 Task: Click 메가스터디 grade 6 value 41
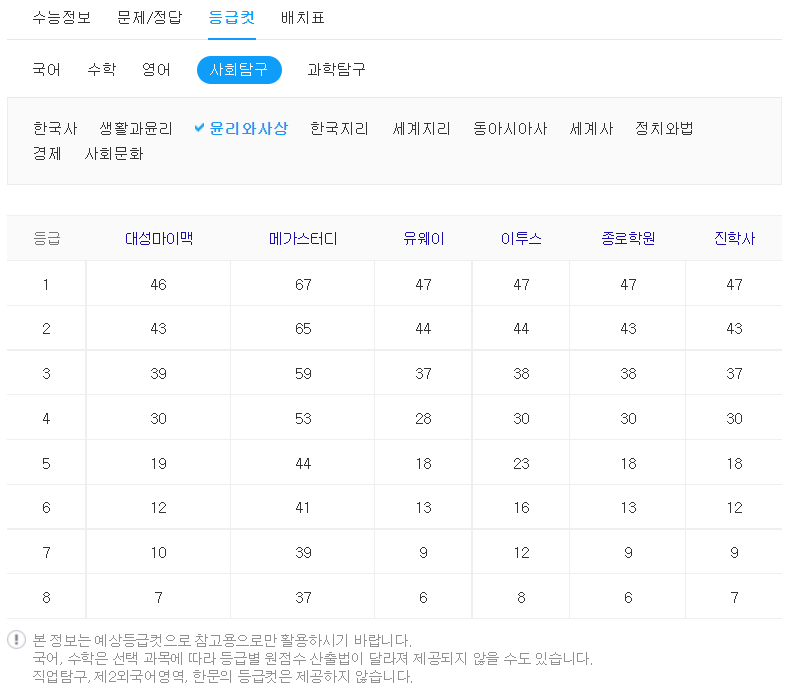(303, 508)
